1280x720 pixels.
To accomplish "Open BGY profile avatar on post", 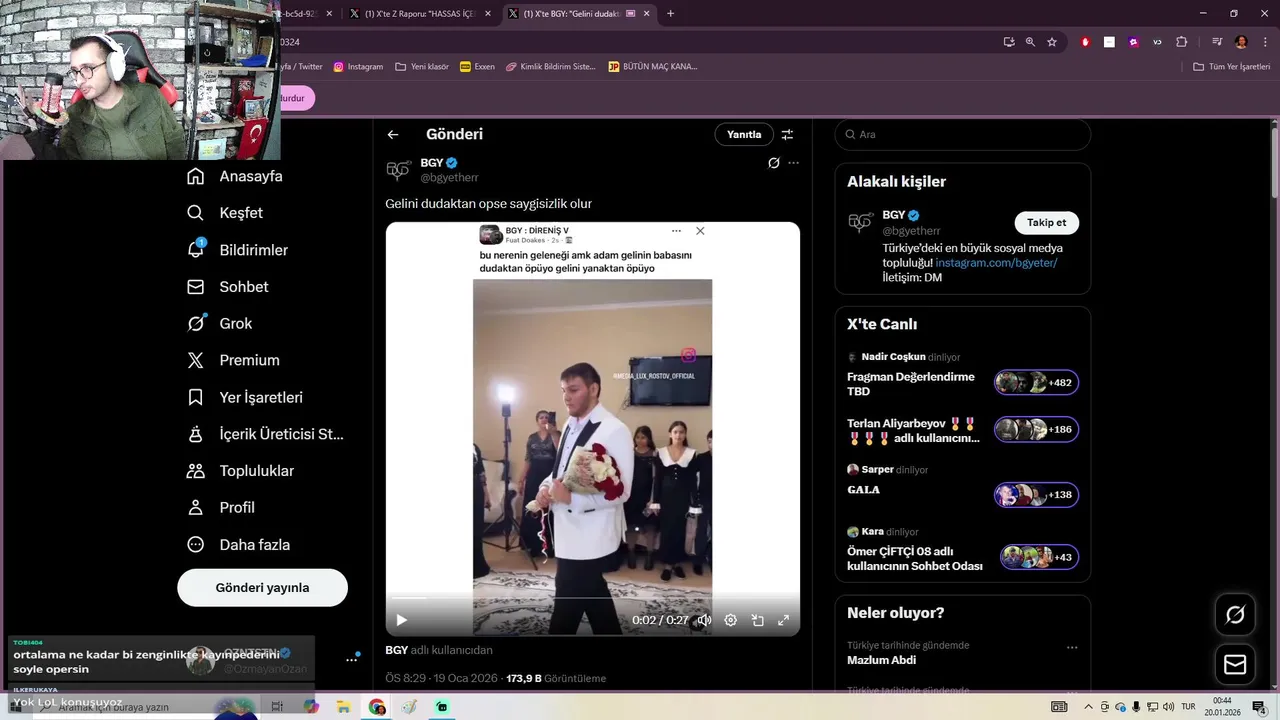I will (x=398, y=170).
